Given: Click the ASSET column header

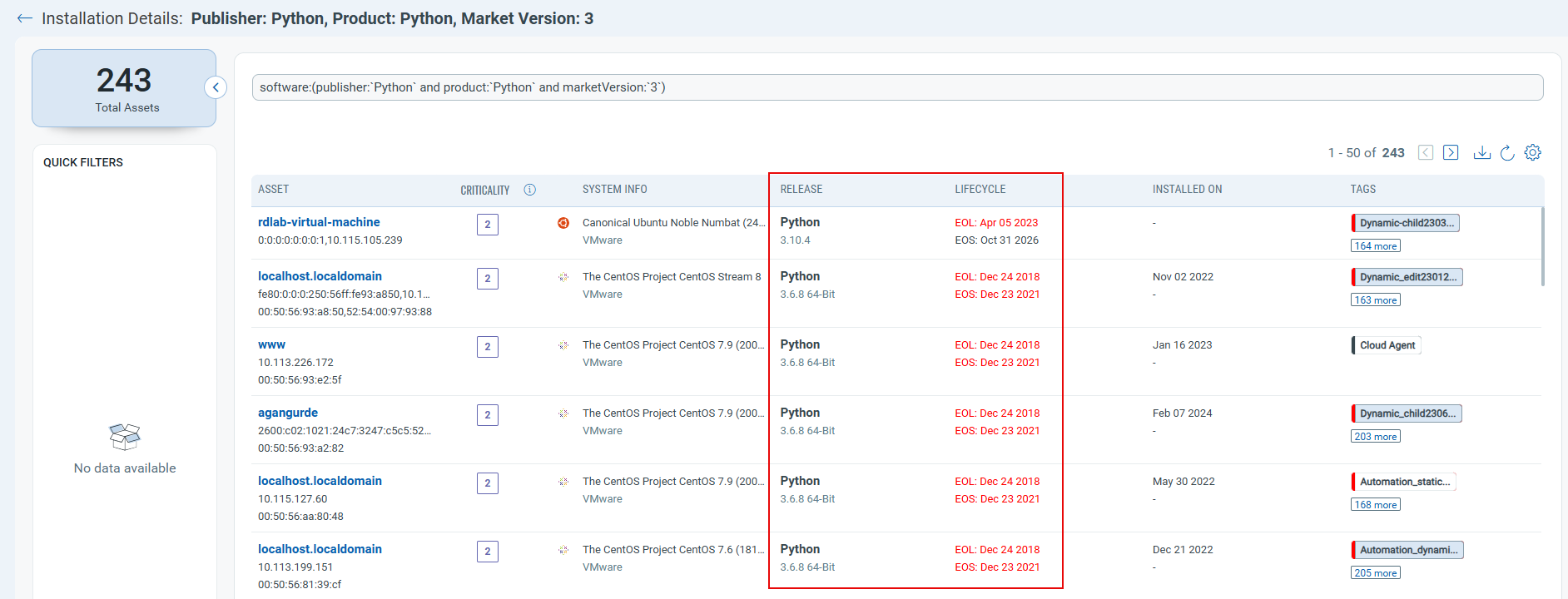Looking at the screenshot, I should 274,190.
